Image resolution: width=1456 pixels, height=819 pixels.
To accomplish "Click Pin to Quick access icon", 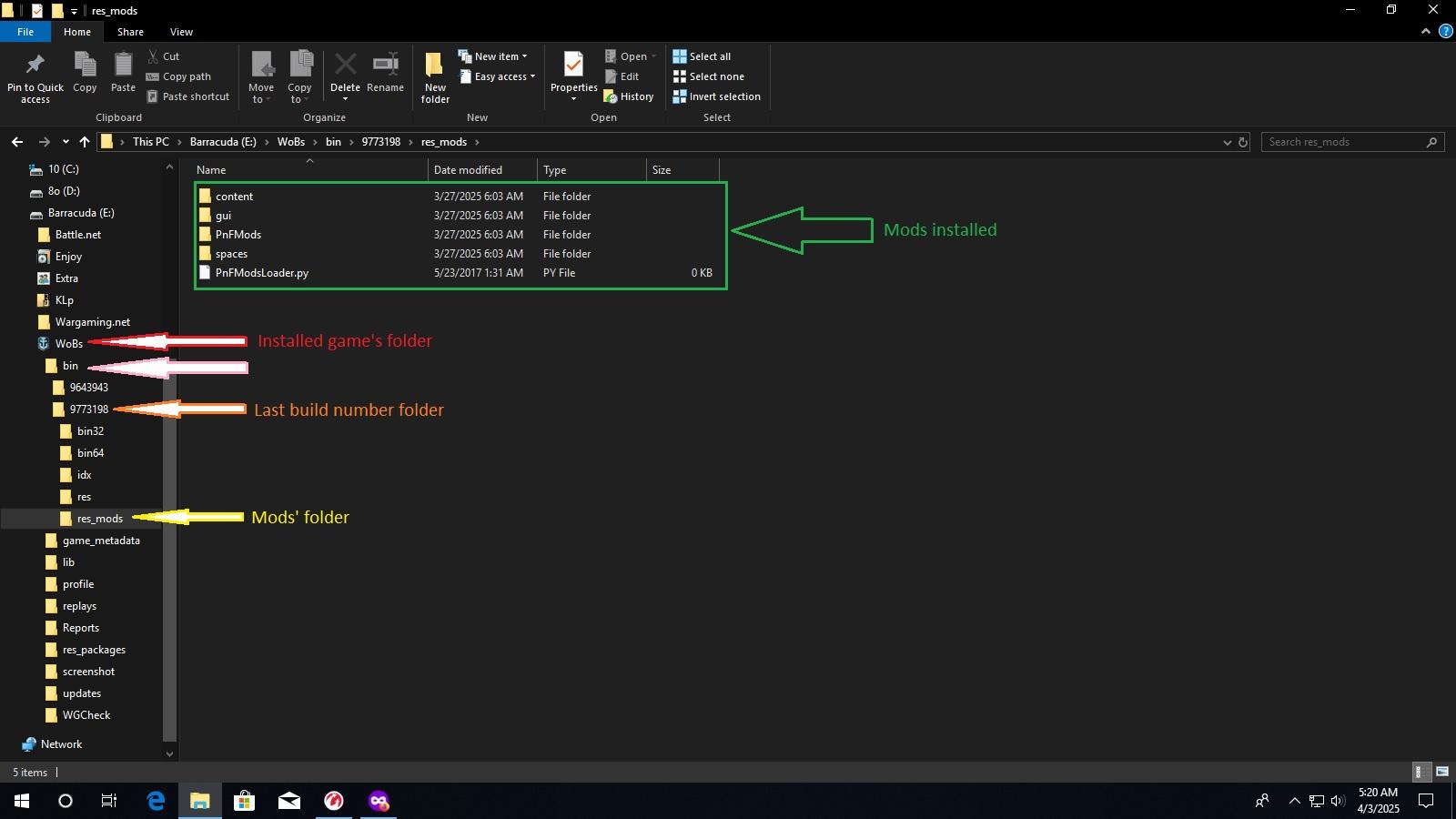I will tap(35, 66).
